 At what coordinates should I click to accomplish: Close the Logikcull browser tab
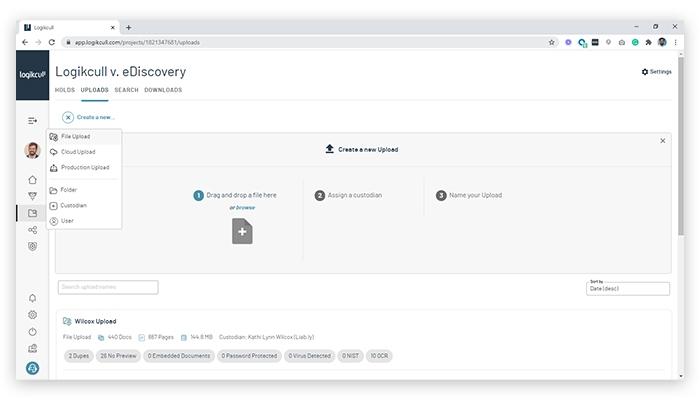pyautogui.click(x=112, y=28)
